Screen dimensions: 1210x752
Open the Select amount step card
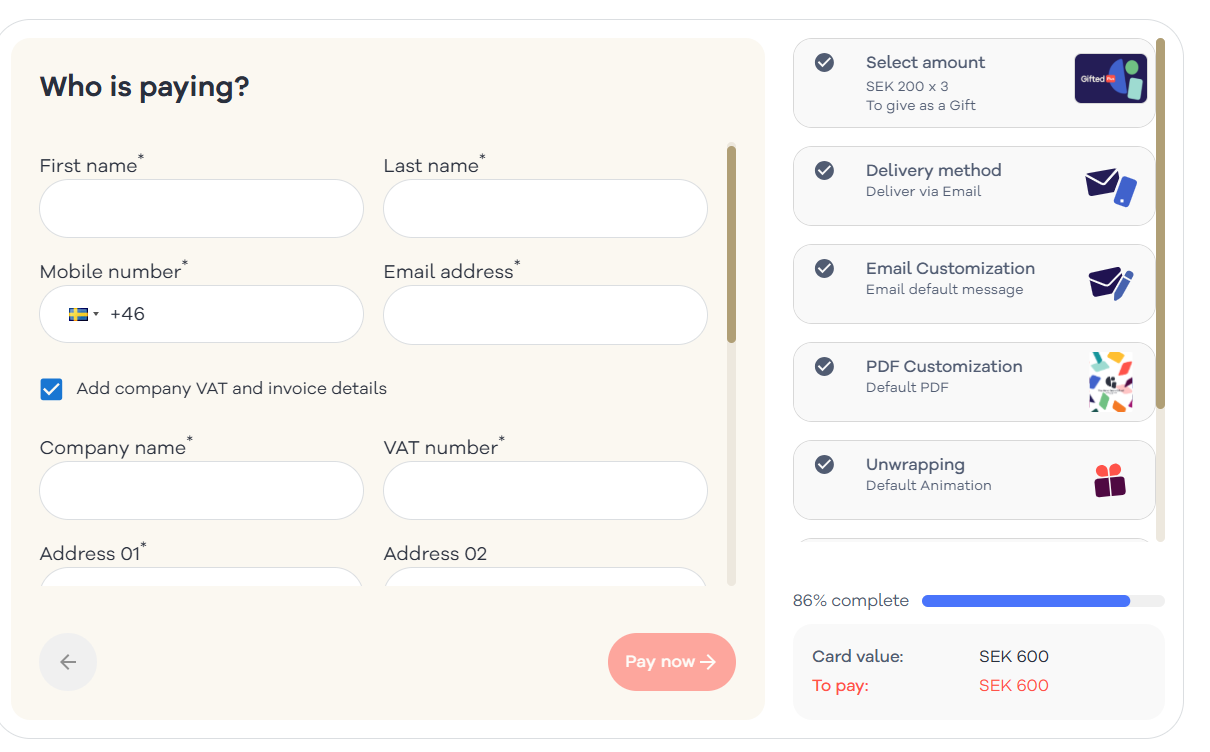pyautogui.click(x=974, y=83)
